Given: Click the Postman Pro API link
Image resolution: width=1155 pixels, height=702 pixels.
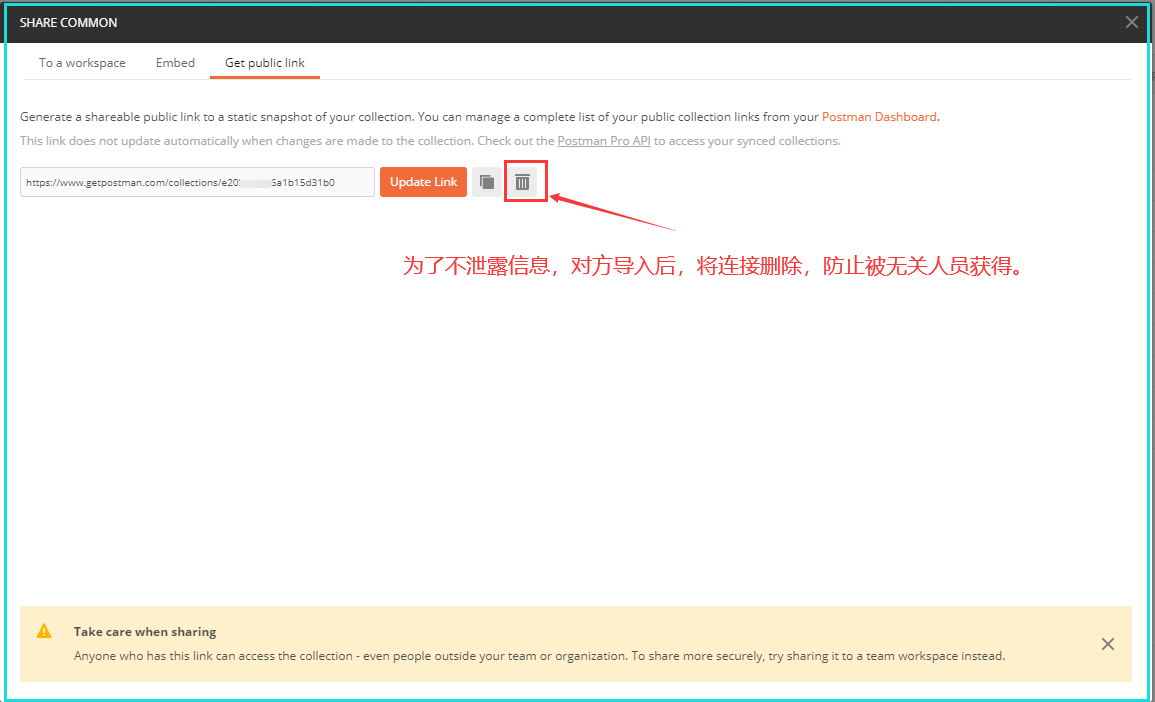Looking at the screenshot, I should tap(604, 140).
